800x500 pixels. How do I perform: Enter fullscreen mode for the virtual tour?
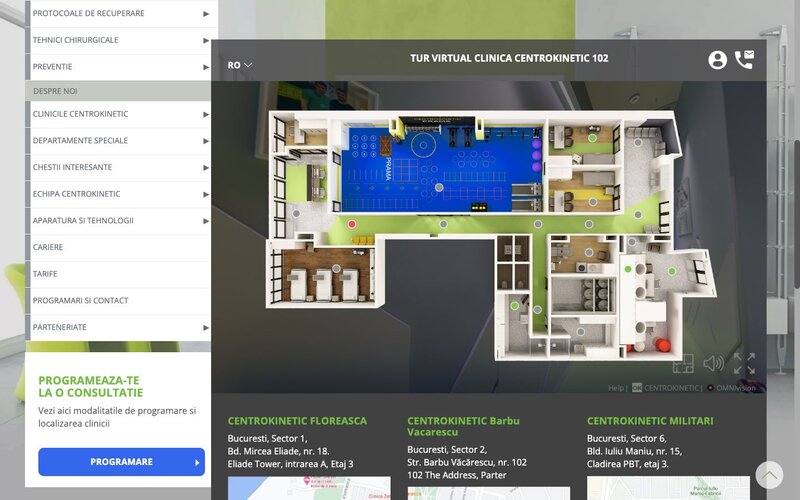744,364
